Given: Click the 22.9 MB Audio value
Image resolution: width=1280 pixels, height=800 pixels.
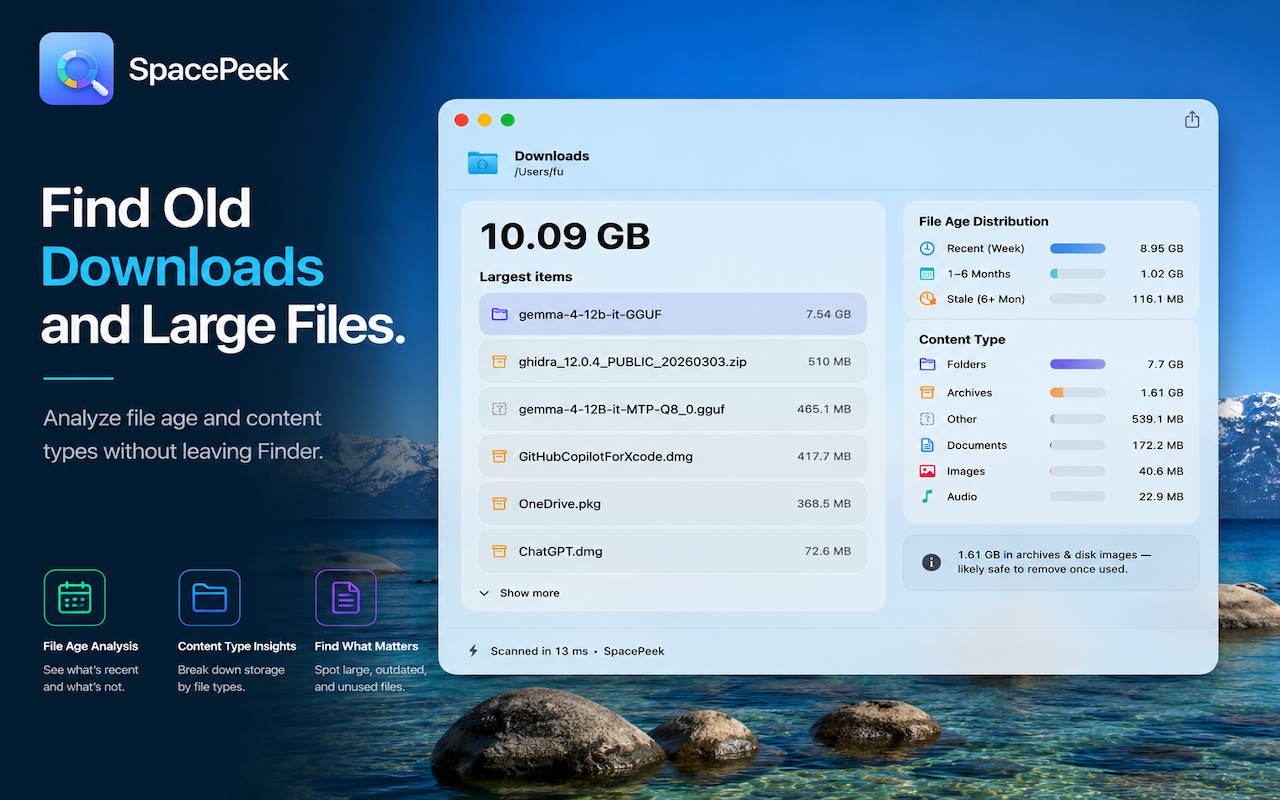Looking at the screenshot, I should [x=1161, y=497].
